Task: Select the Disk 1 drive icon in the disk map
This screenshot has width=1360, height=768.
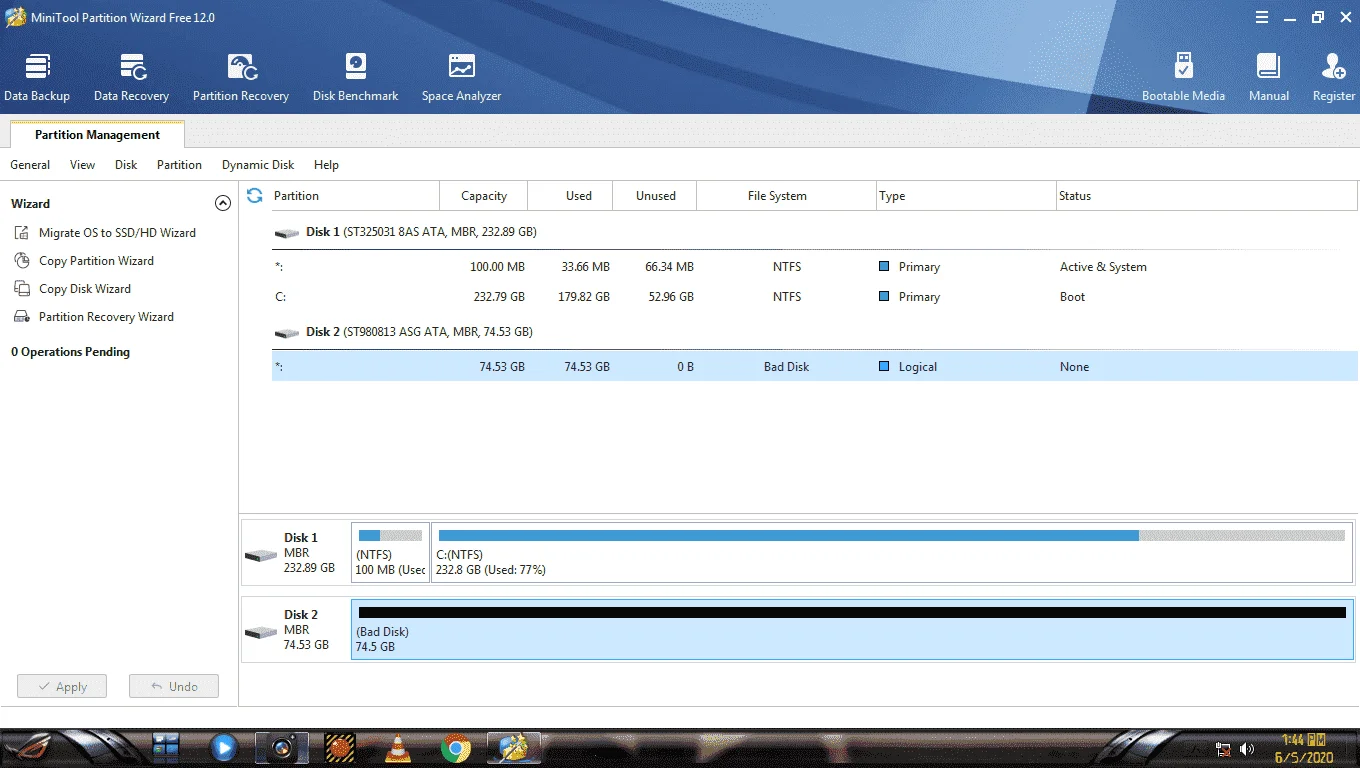Action: click(x=261, y=555)
